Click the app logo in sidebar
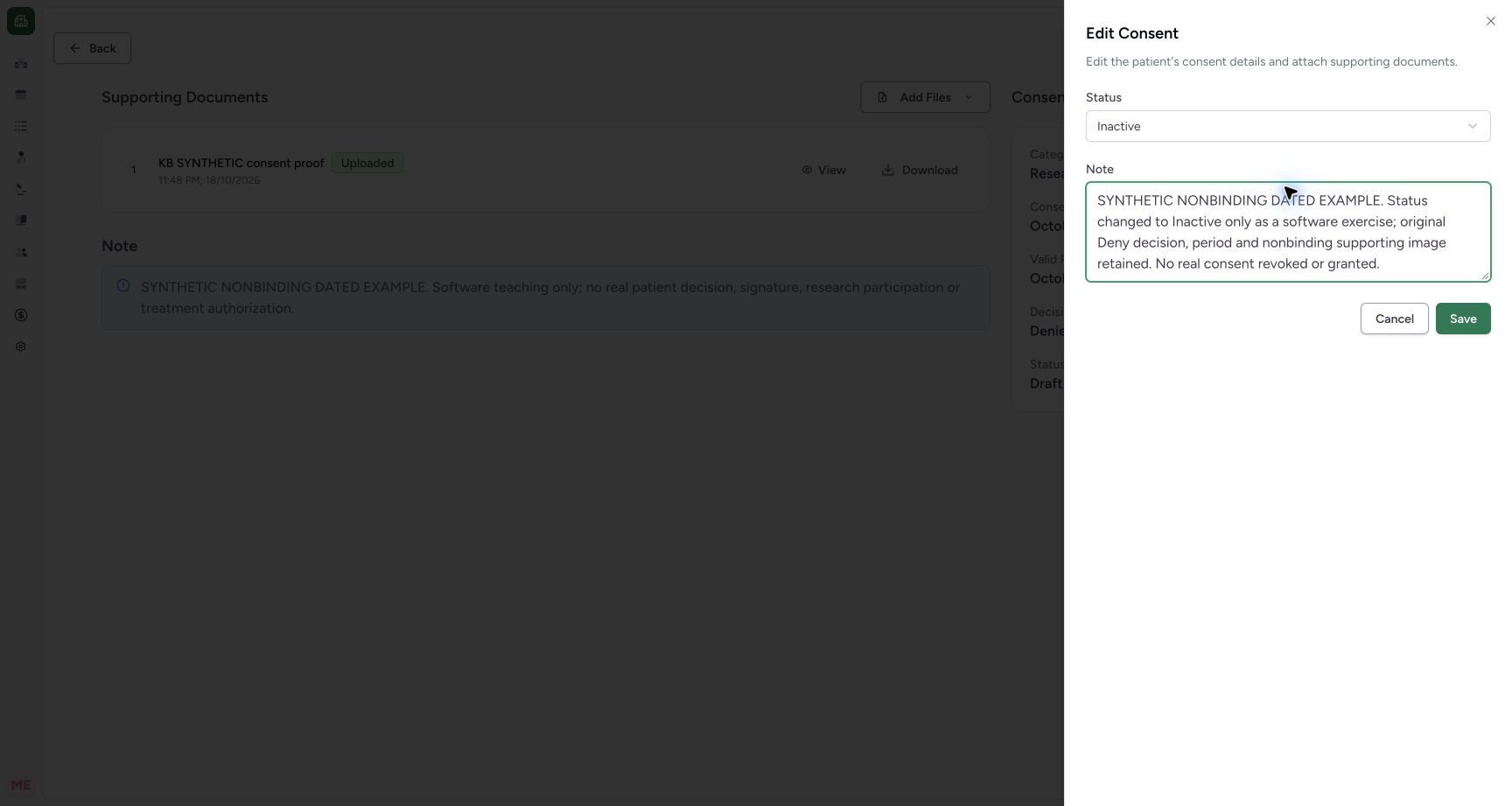The width and height of the screenshot is (1512, 806). [21, 21]
